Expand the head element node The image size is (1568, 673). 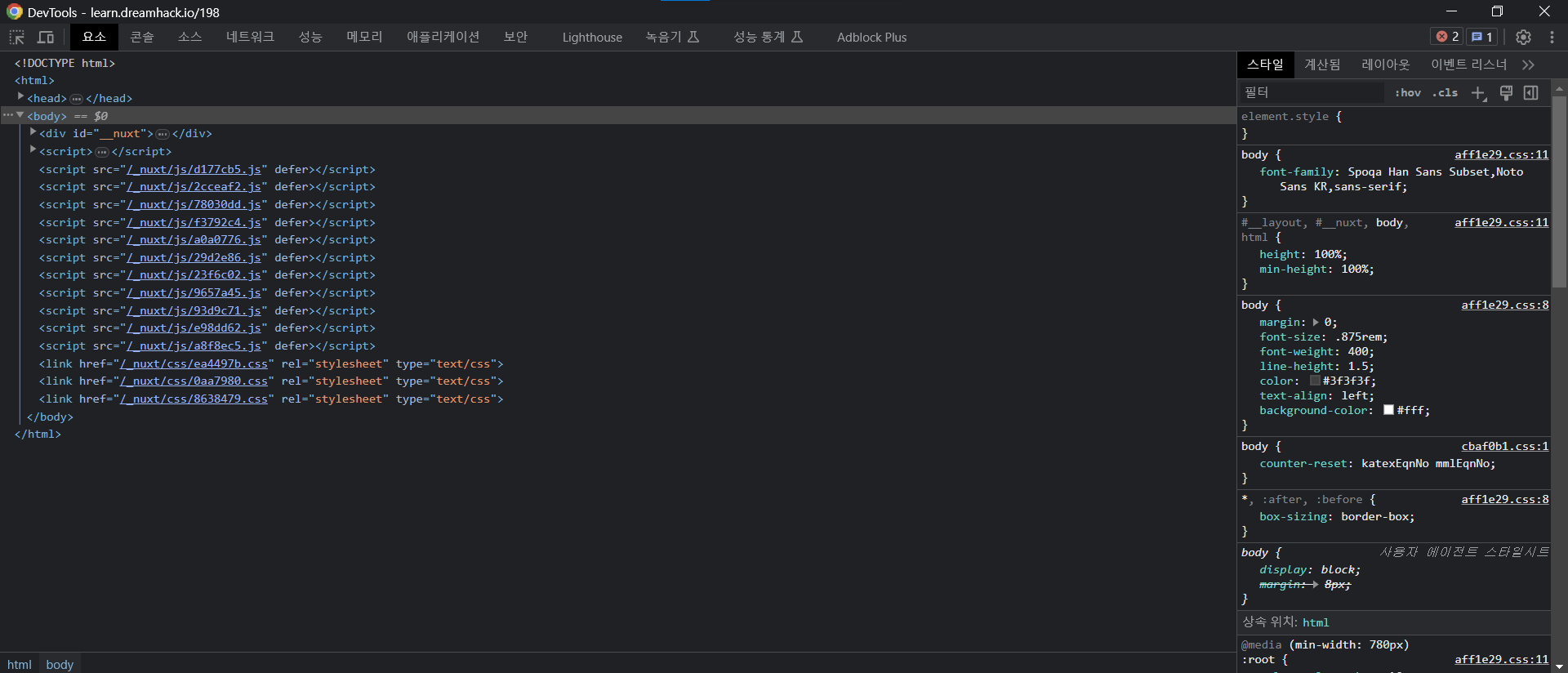(x=20, y=96)
